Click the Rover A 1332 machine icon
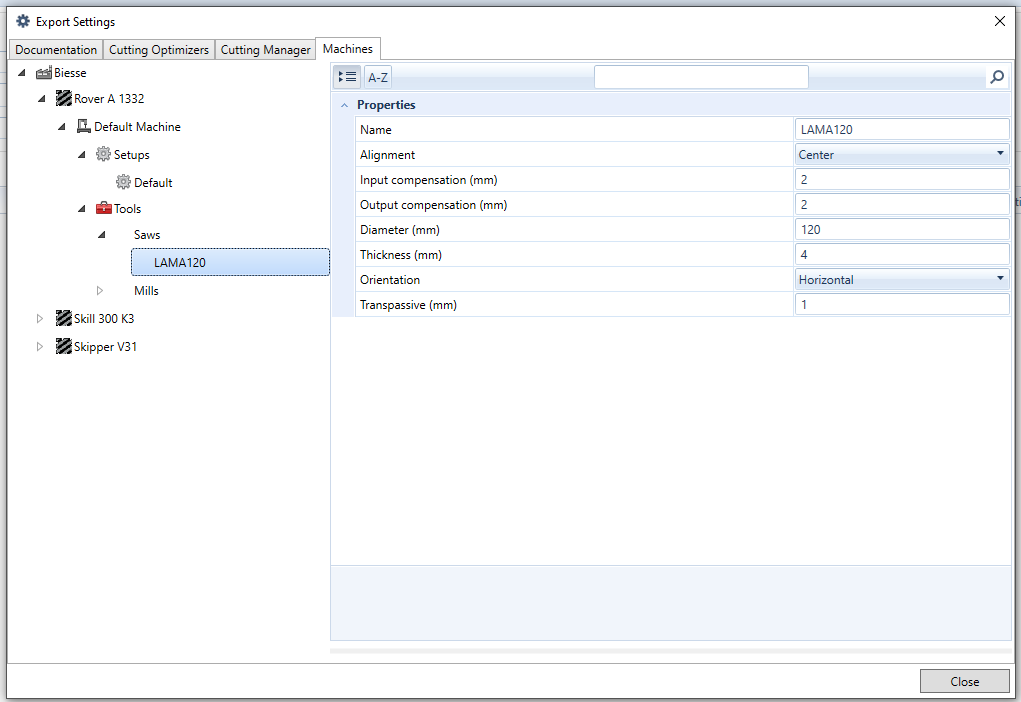Image resolution: width=1021 pixels, height=702 pixels. click(64, 99)
